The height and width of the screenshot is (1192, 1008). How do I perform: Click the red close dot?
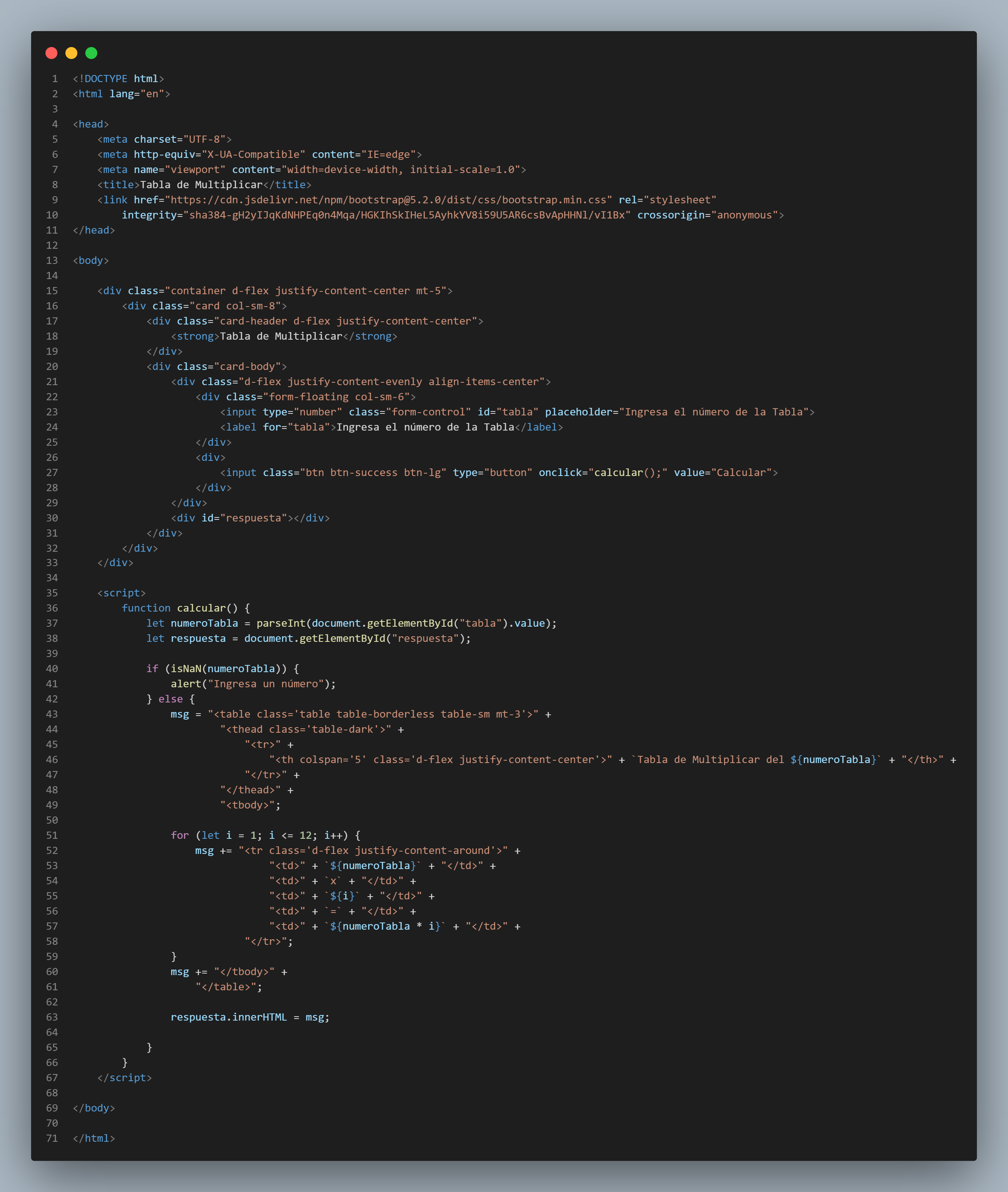coord(51,53)
